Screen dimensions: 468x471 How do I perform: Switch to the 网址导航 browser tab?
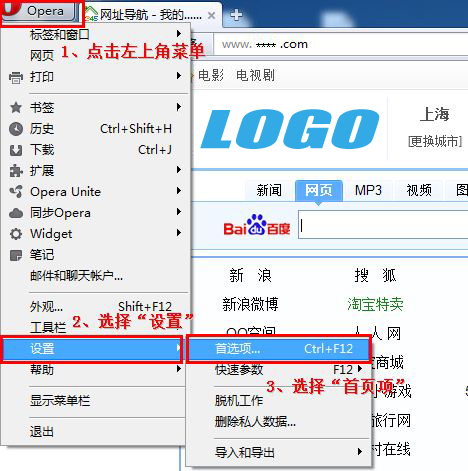(151, 15)
